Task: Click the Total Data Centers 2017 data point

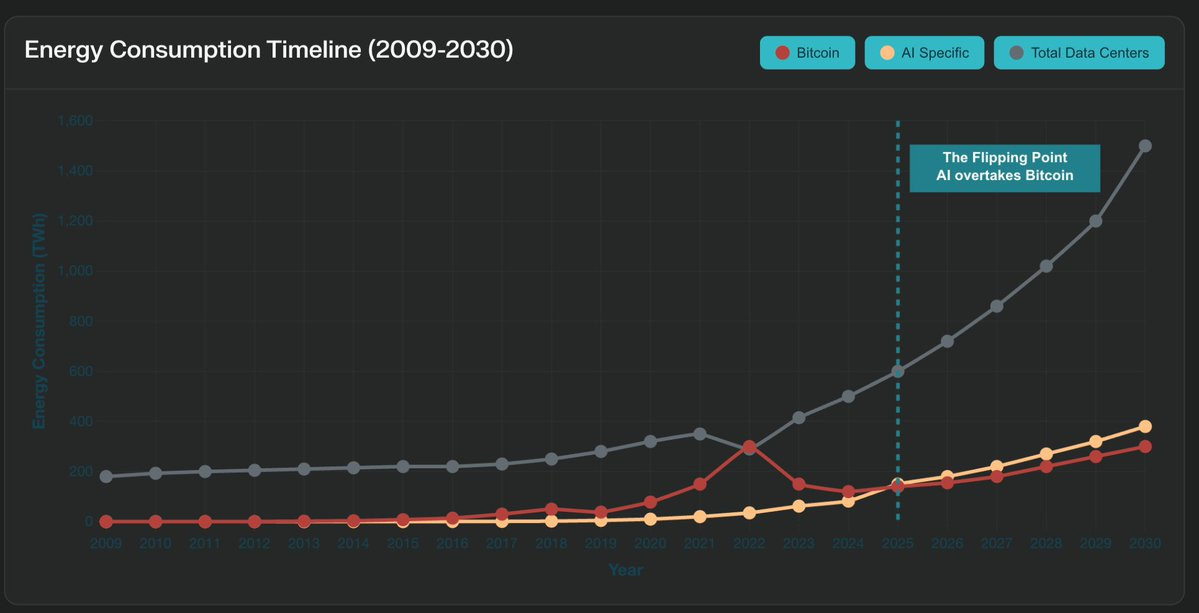Action: [x=502, y=464]
